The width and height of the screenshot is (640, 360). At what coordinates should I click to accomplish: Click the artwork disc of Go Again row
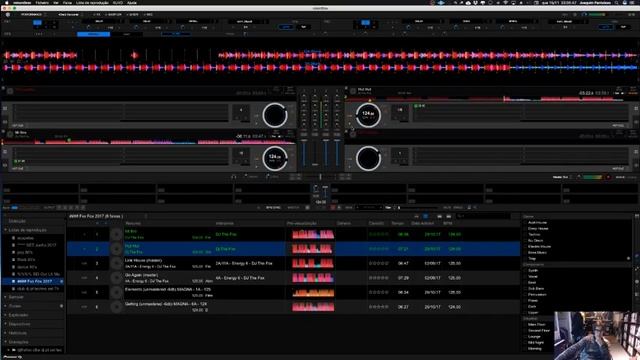point(116,278)
